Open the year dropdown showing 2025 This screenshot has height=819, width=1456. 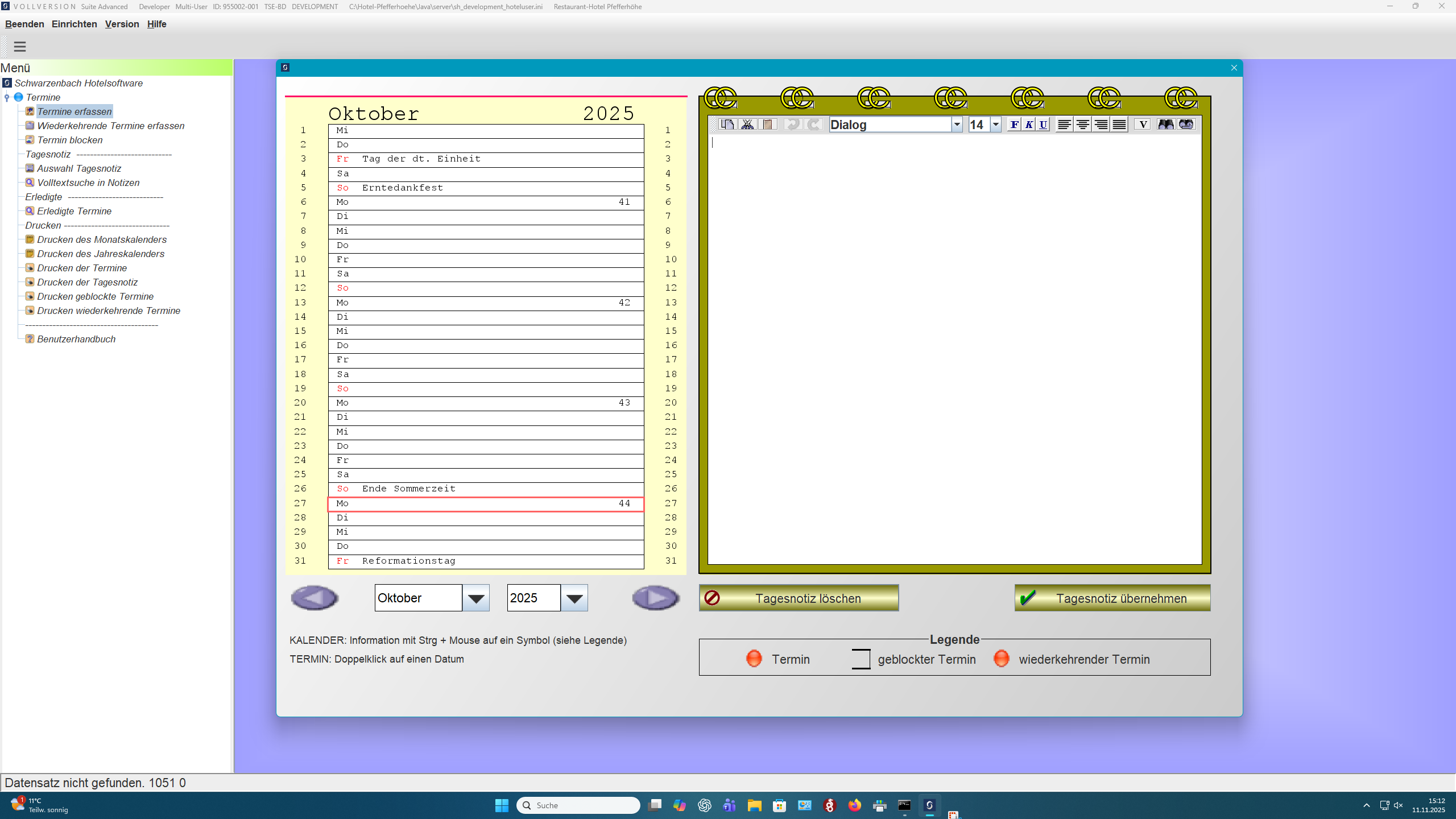(574, 598)
